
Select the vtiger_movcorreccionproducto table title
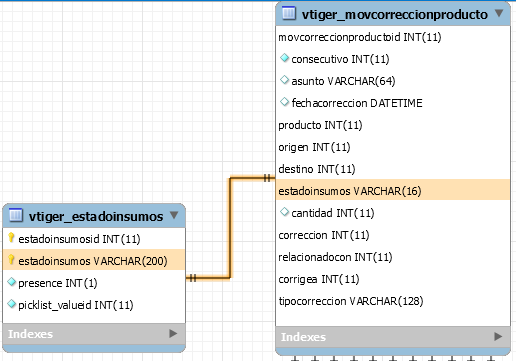click(395, 14)
